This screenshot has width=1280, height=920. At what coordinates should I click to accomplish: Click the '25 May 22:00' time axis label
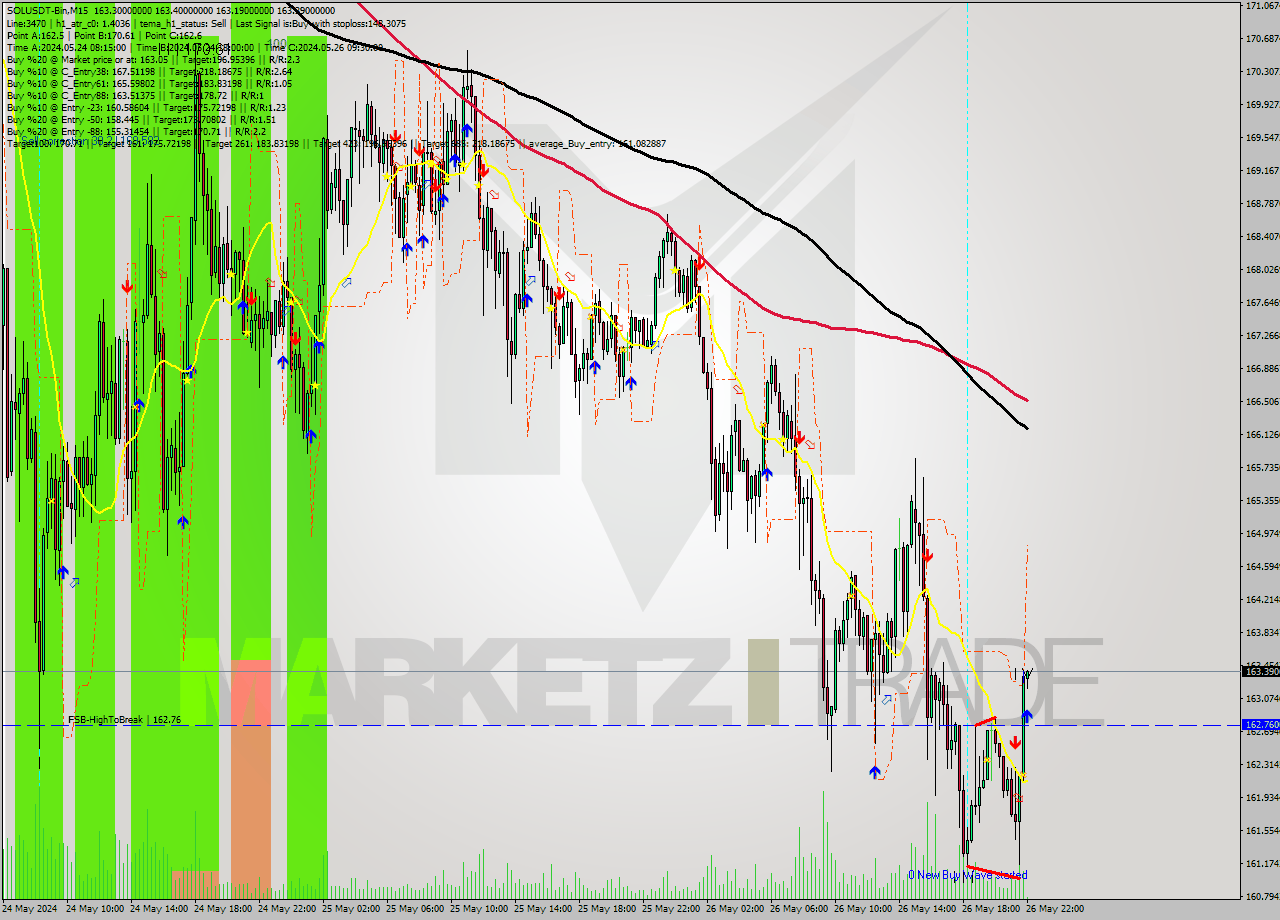pos(673,910)
